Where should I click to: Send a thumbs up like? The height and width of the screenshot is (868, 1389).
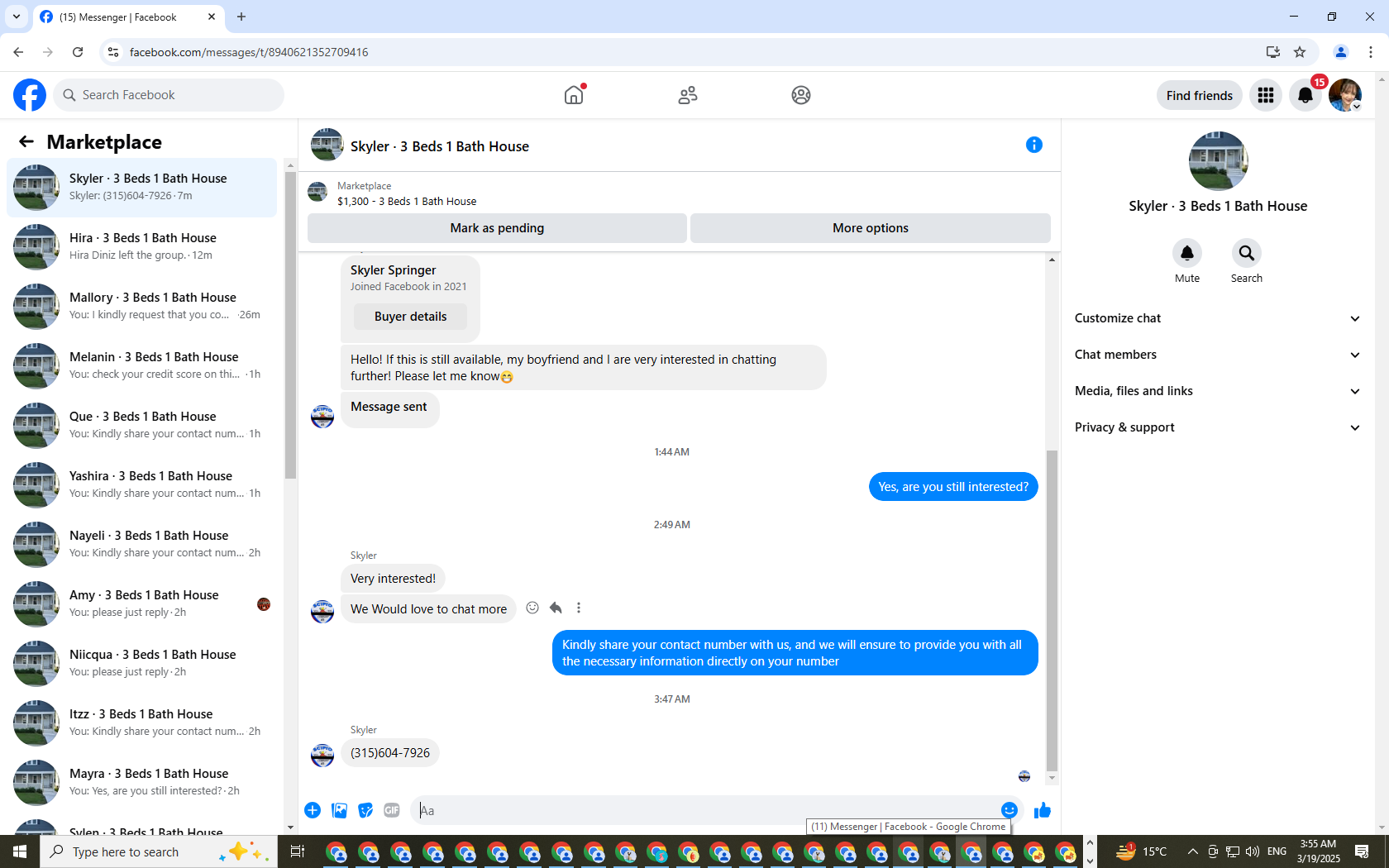pos(1043,810)
